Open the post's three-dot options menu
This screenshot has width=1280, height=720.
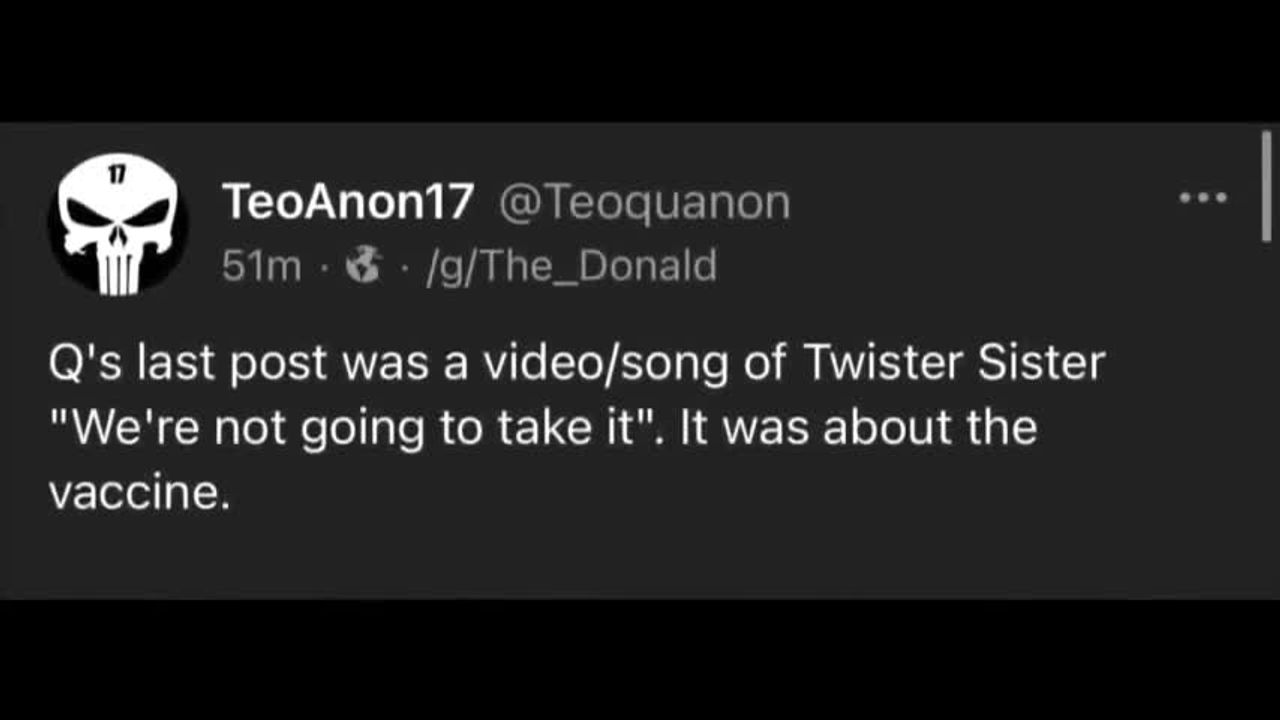point(1202,198)
